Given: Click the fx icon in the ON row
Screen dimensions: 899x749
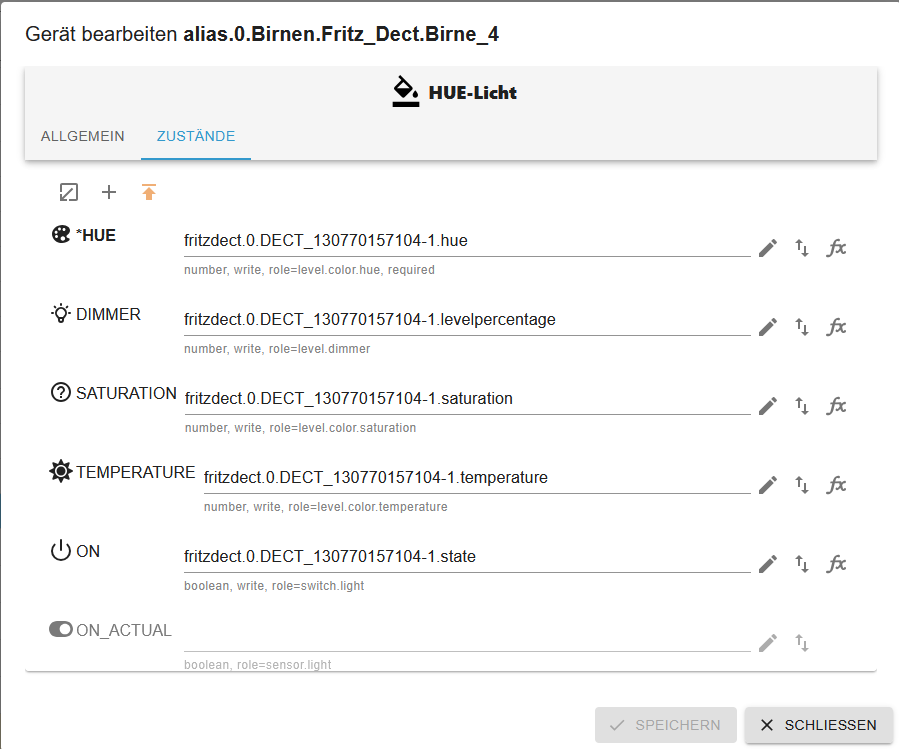Looking at the screenshot, I should (836, 564).
